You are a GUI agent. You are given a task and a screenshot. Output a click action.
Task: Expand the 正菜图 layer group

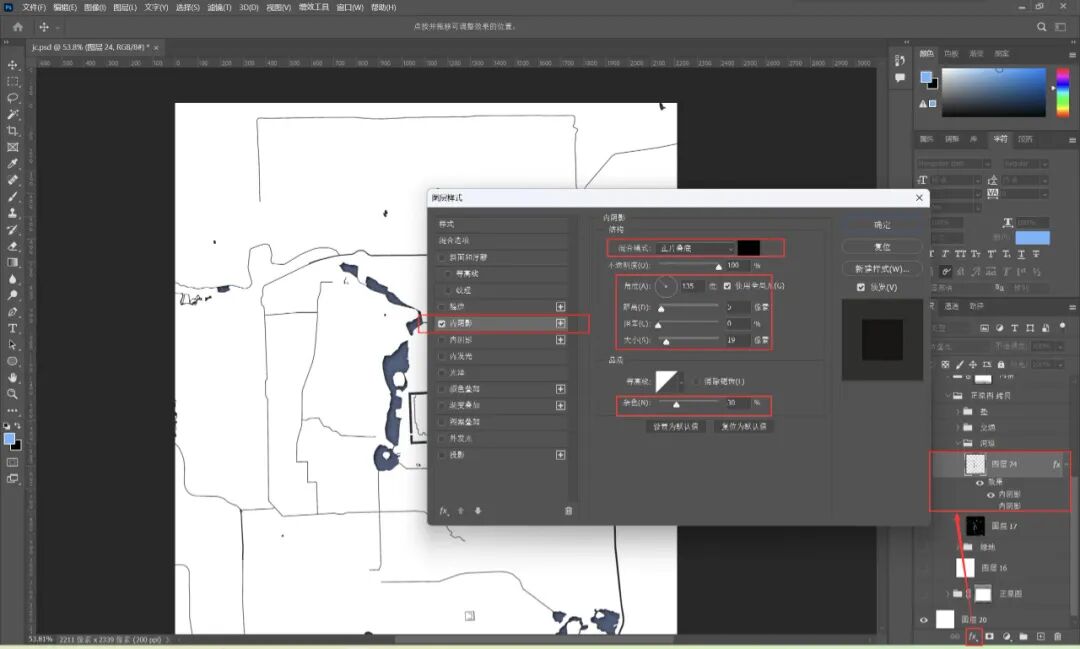pos(948,593)
